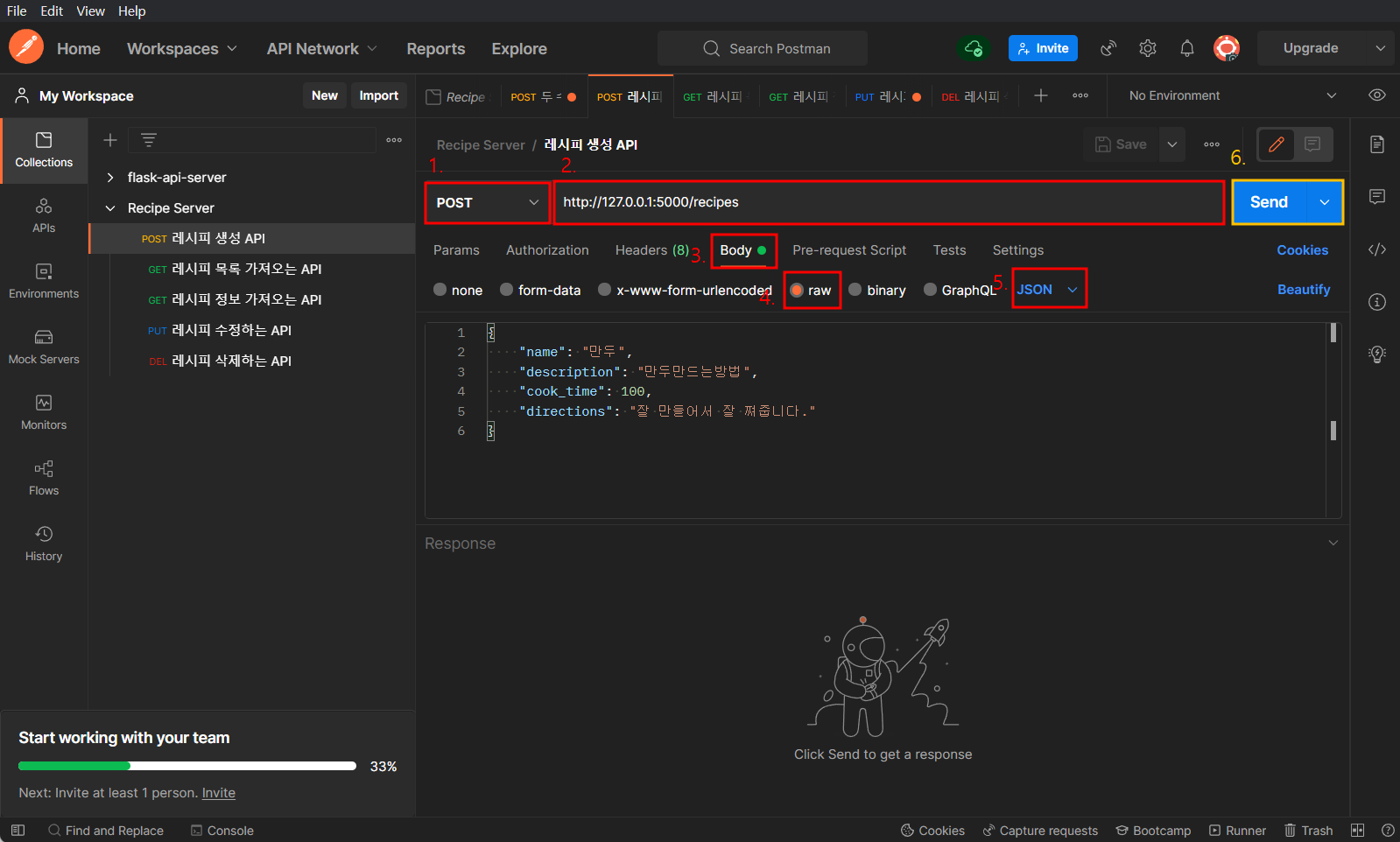Switch to the Tests tab
Screen dimensions: 1400x842
click(949, 249)
